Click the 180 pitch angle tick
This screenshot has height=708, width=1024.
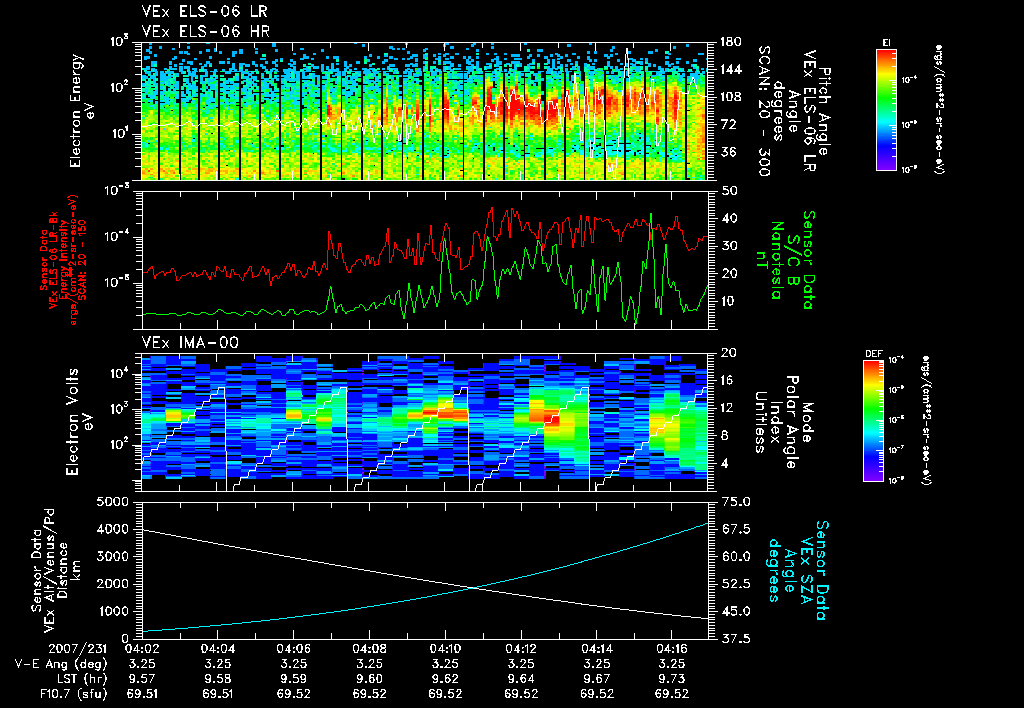pyautogui.click(x=730, y=42)
